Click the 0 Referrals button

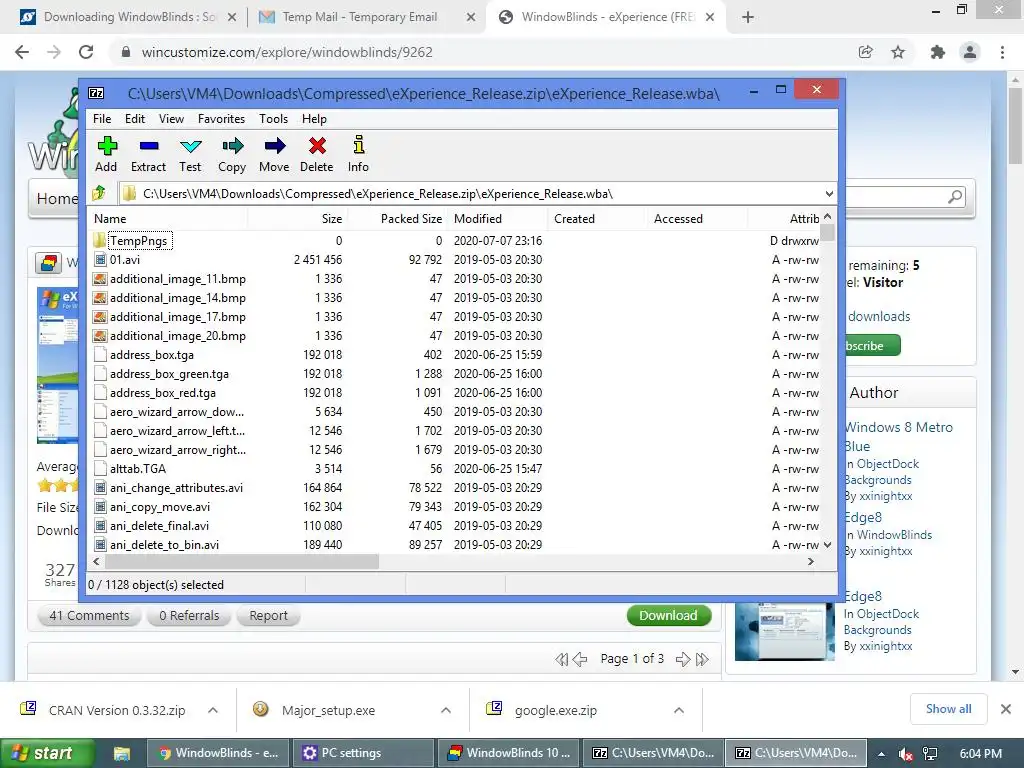(x=189, y=615)
